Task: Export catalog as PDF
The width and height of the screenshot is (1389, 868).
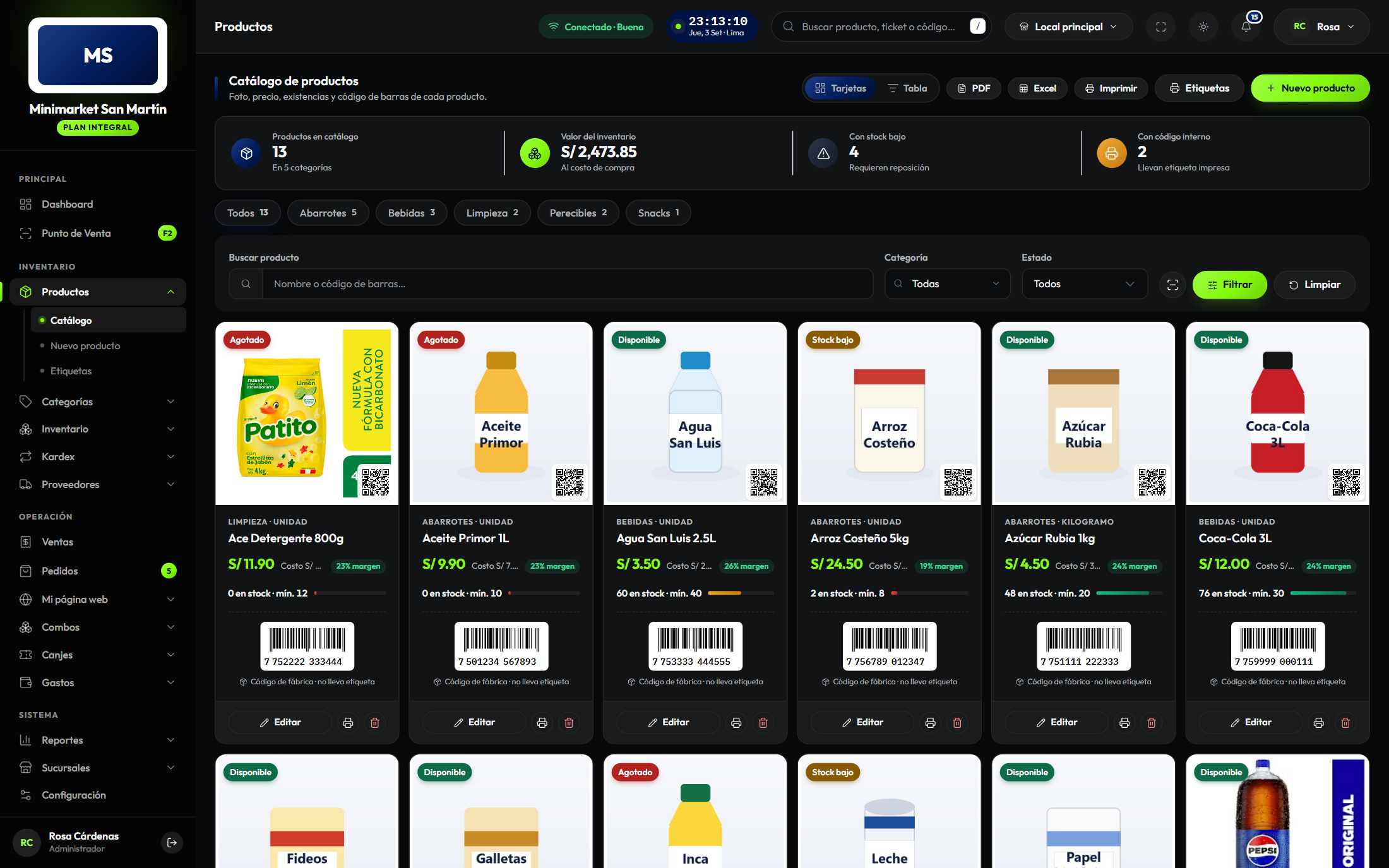Action: (x=973, y=88)
